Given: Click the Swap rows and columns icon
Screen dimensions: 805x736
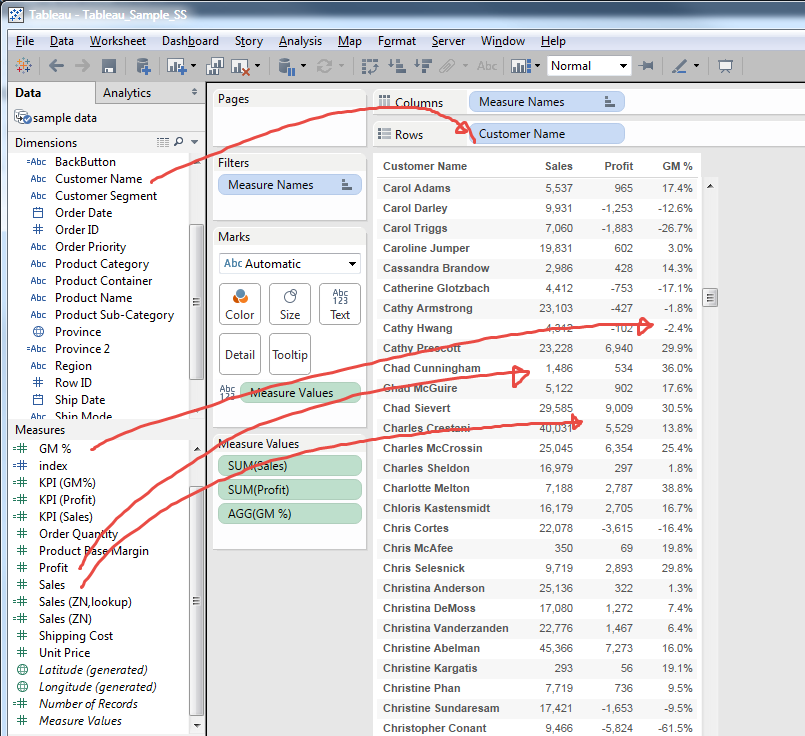Looking at the screenshot, I should click(x=370, y=66).
